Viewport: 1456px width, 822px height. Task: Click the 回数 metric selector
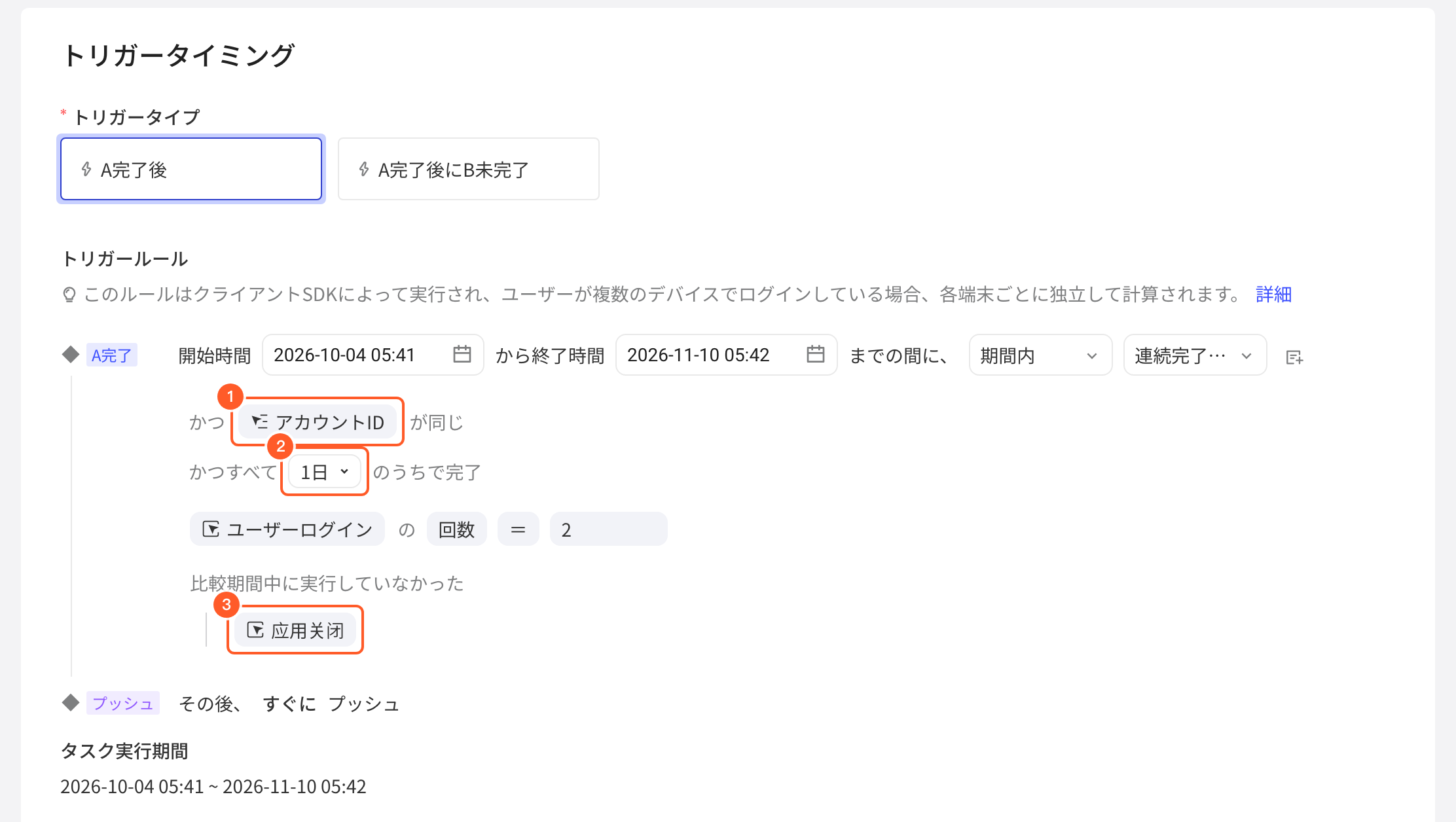[x=456, y=529]
